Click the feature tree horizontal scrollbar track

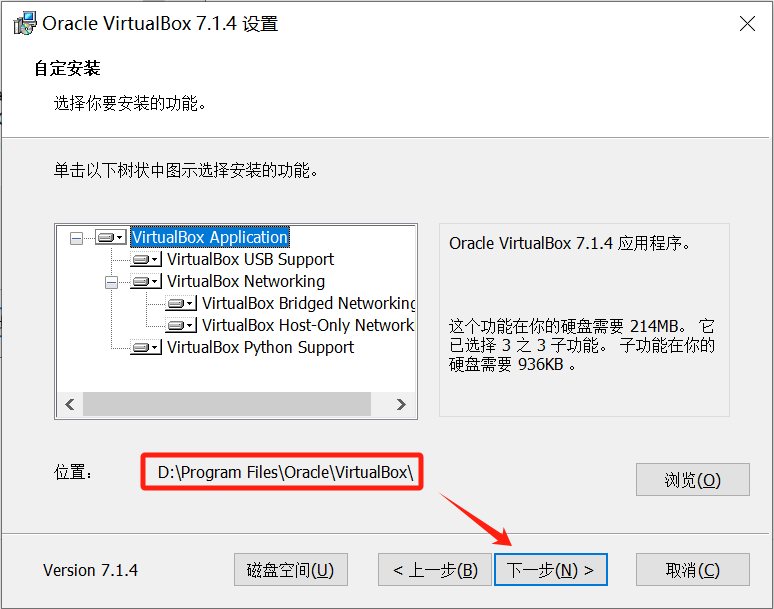pos(227,404)
